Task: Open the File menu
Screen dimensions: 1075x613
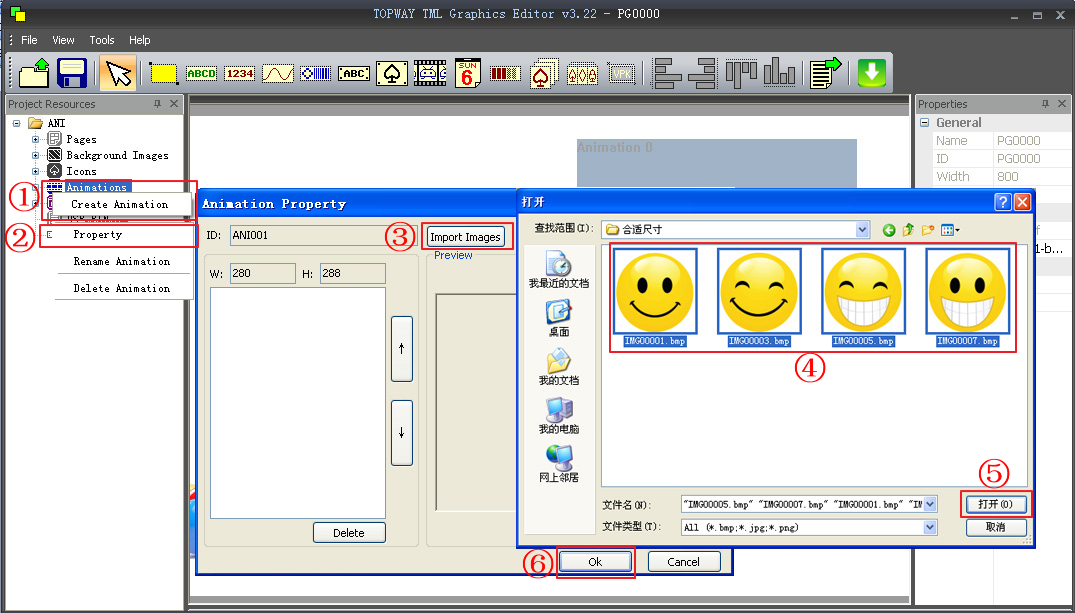Action: pyautogui.click(x=29, y=40)
